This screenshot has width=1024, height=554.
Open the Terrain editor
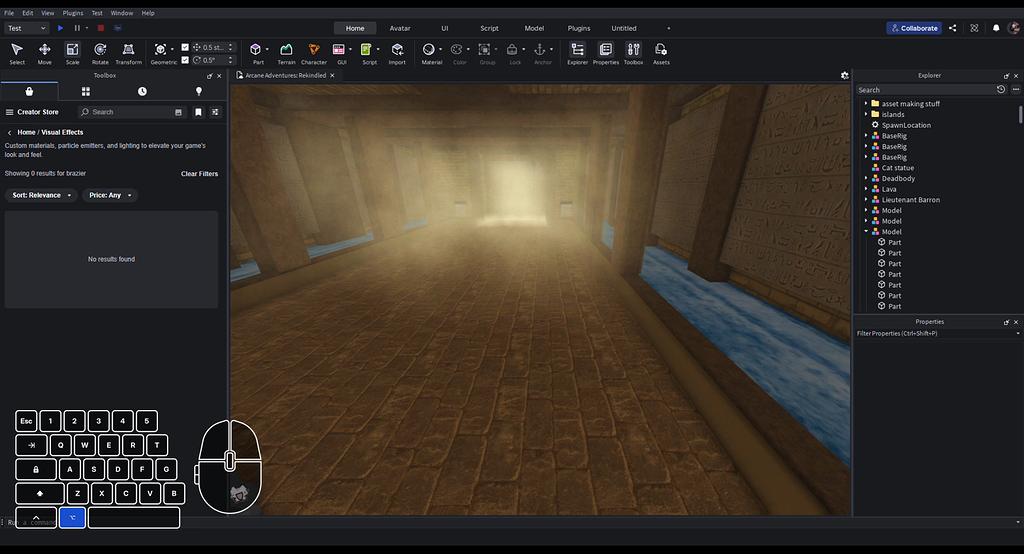[286, 53]
